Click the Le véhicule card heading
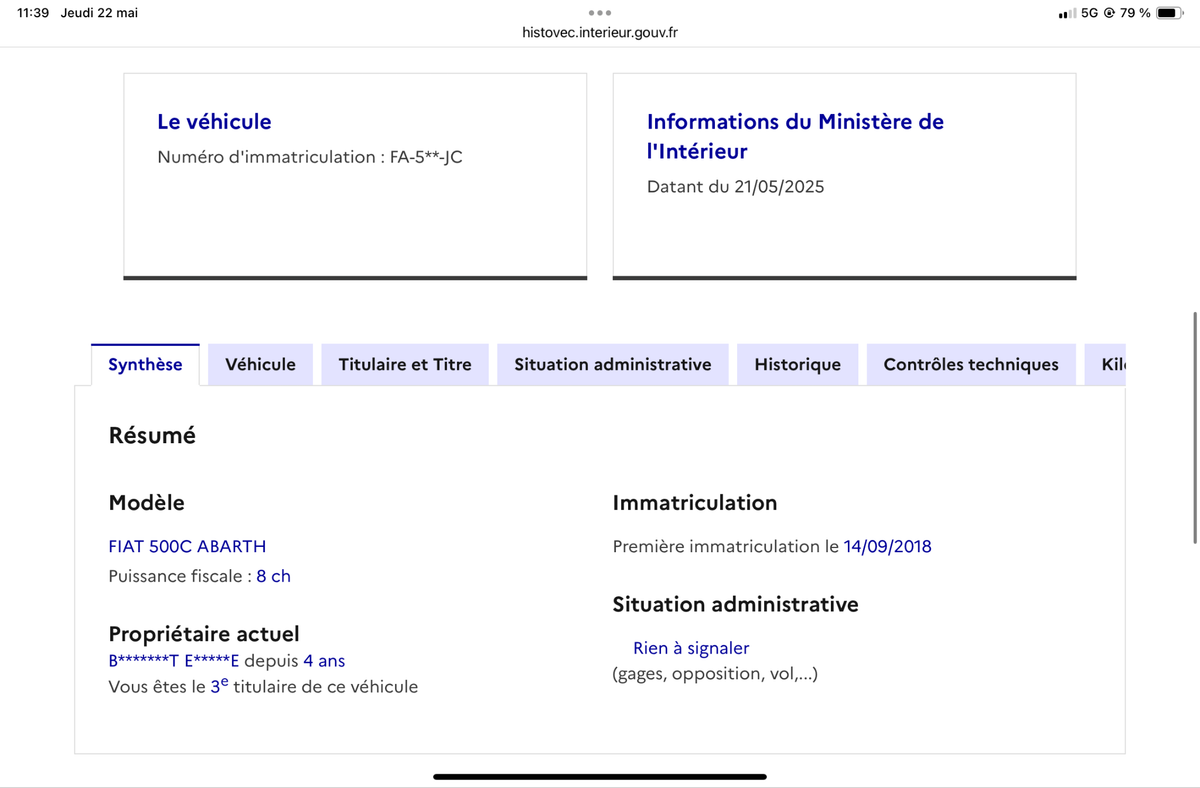This screenshot has height=788, width=1200. tap(214, 122)
